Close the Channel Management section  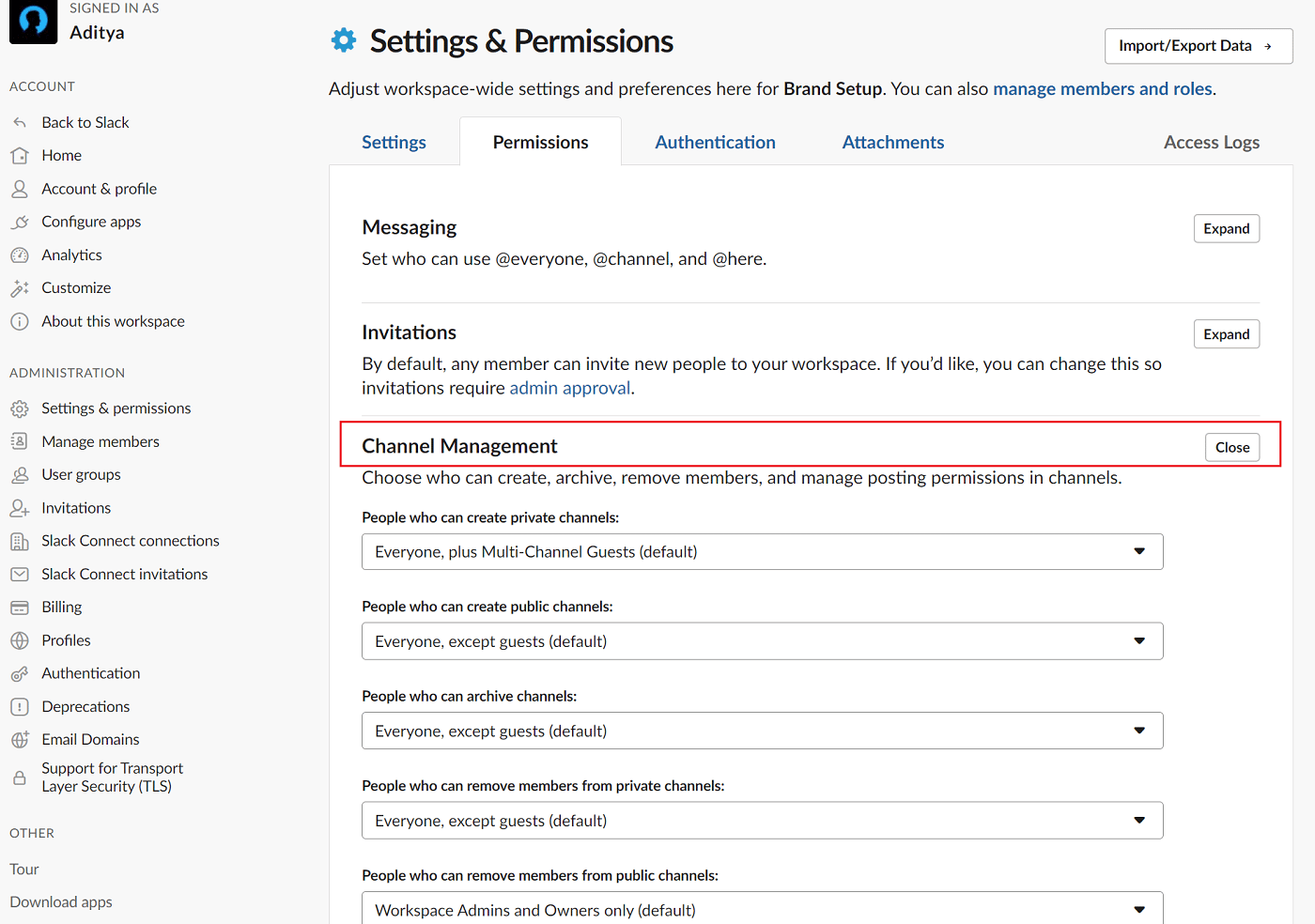1232,448
